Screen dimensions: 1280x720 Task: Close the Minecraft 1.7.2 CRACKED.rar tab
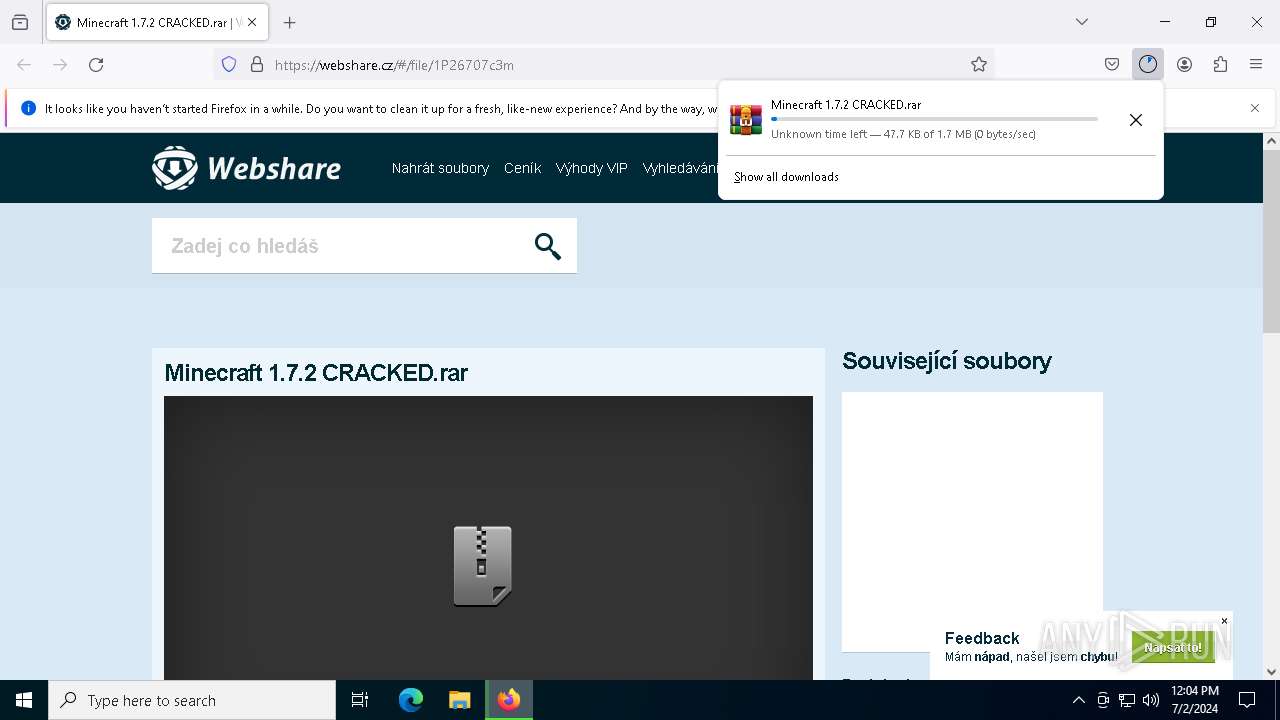252,22
